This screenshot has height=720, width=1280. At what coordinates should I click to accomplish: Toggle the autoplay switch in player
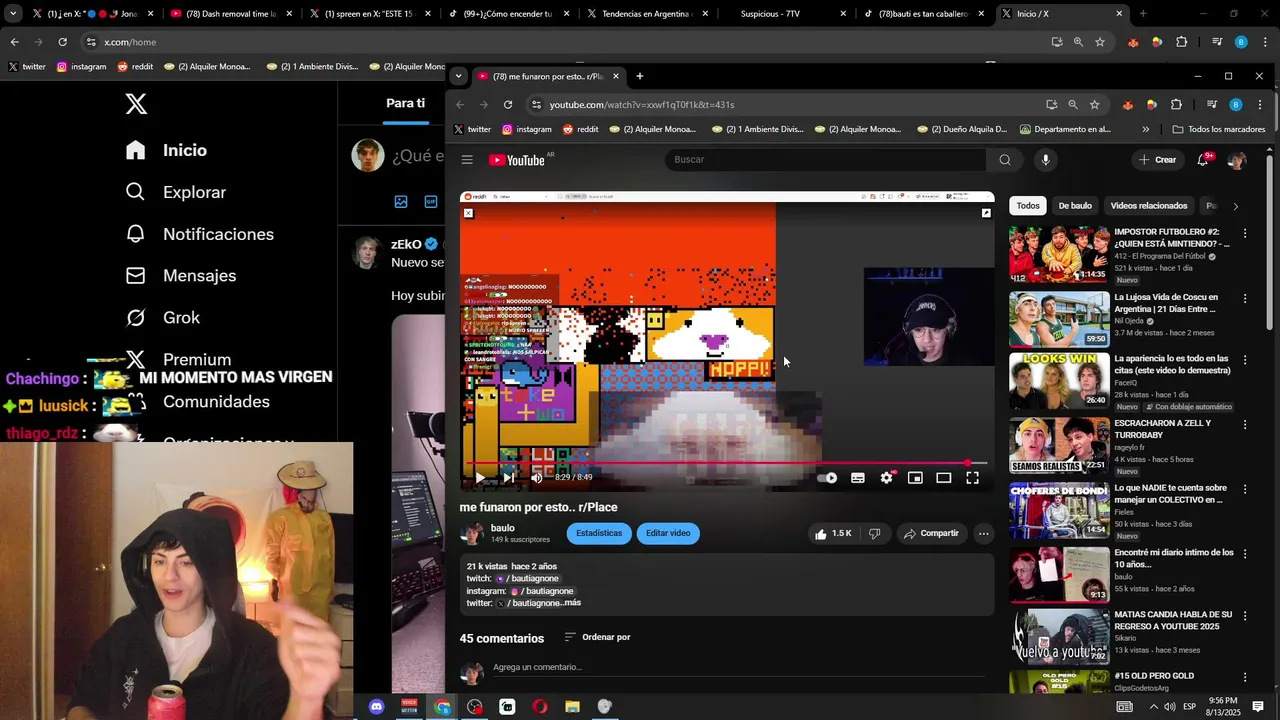827,478
